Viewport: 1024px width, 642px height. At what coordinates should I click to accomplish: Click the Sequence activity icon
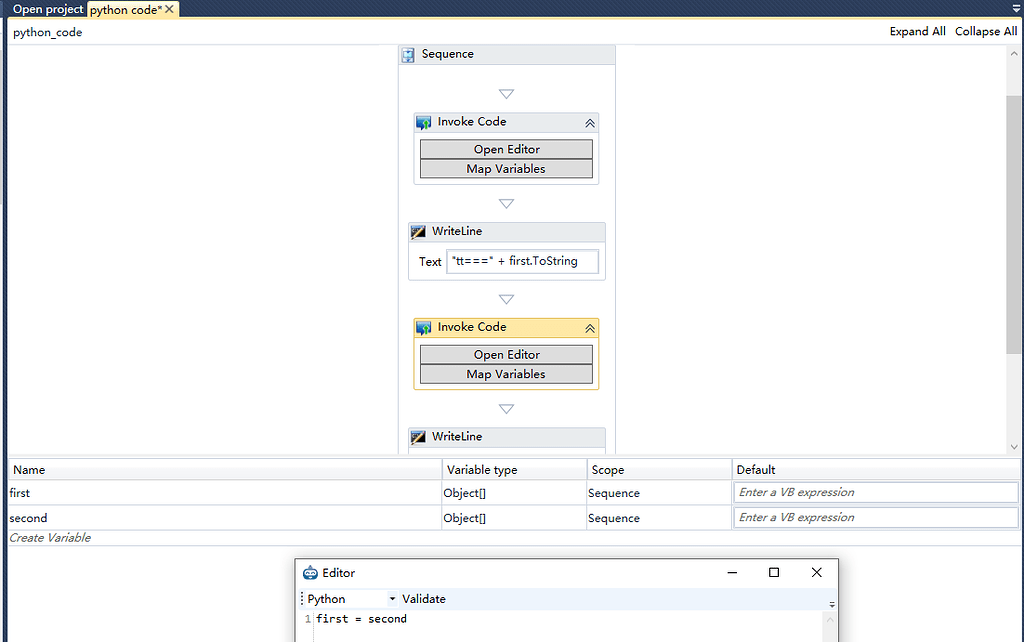[x=408, y=55]
